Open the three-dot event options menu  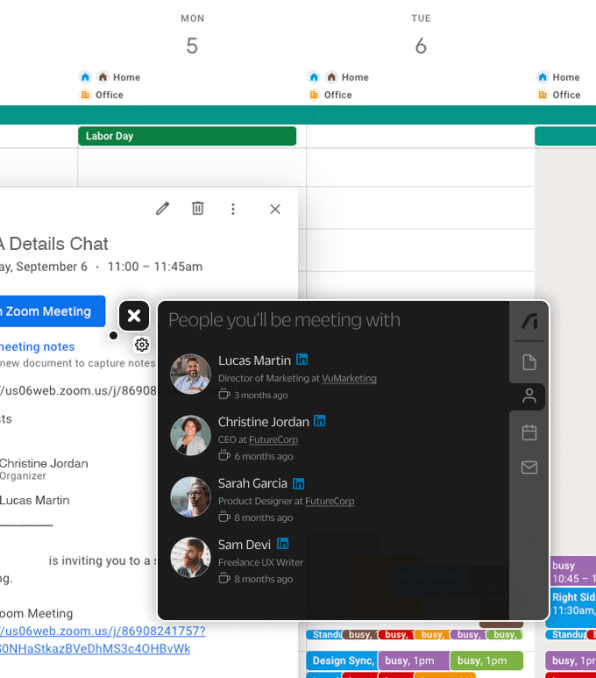(x=233, y=209)
